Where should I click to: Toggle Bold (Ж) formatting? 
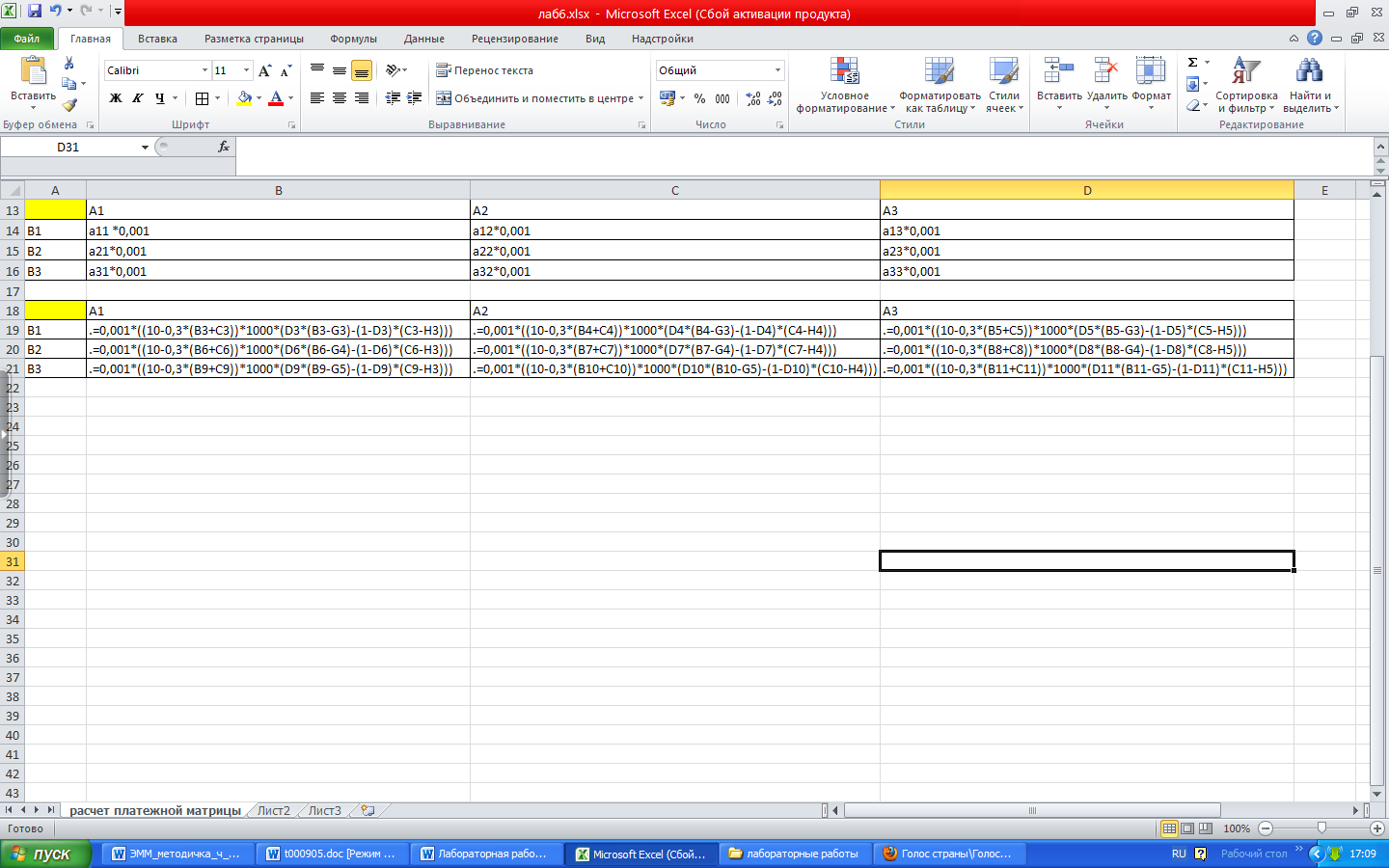(x=116, y=98)
